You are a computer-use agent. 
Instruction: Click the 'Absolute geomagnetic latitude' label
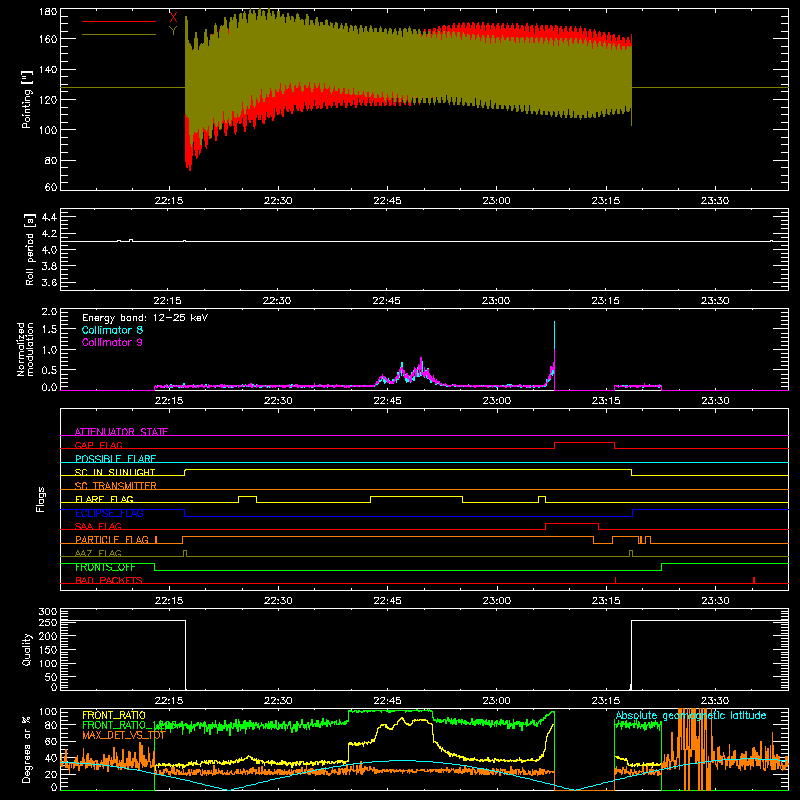691,715
